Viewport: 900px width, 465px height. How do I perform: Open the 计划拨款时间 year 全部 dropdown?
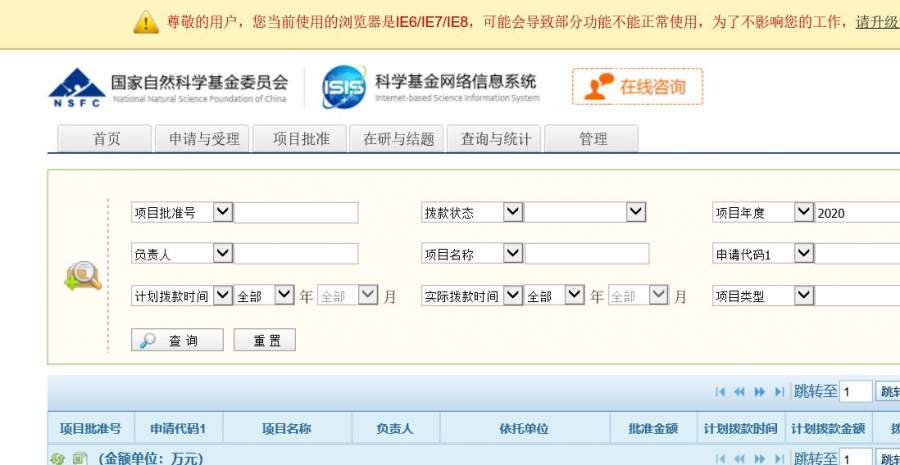point(284,296)
